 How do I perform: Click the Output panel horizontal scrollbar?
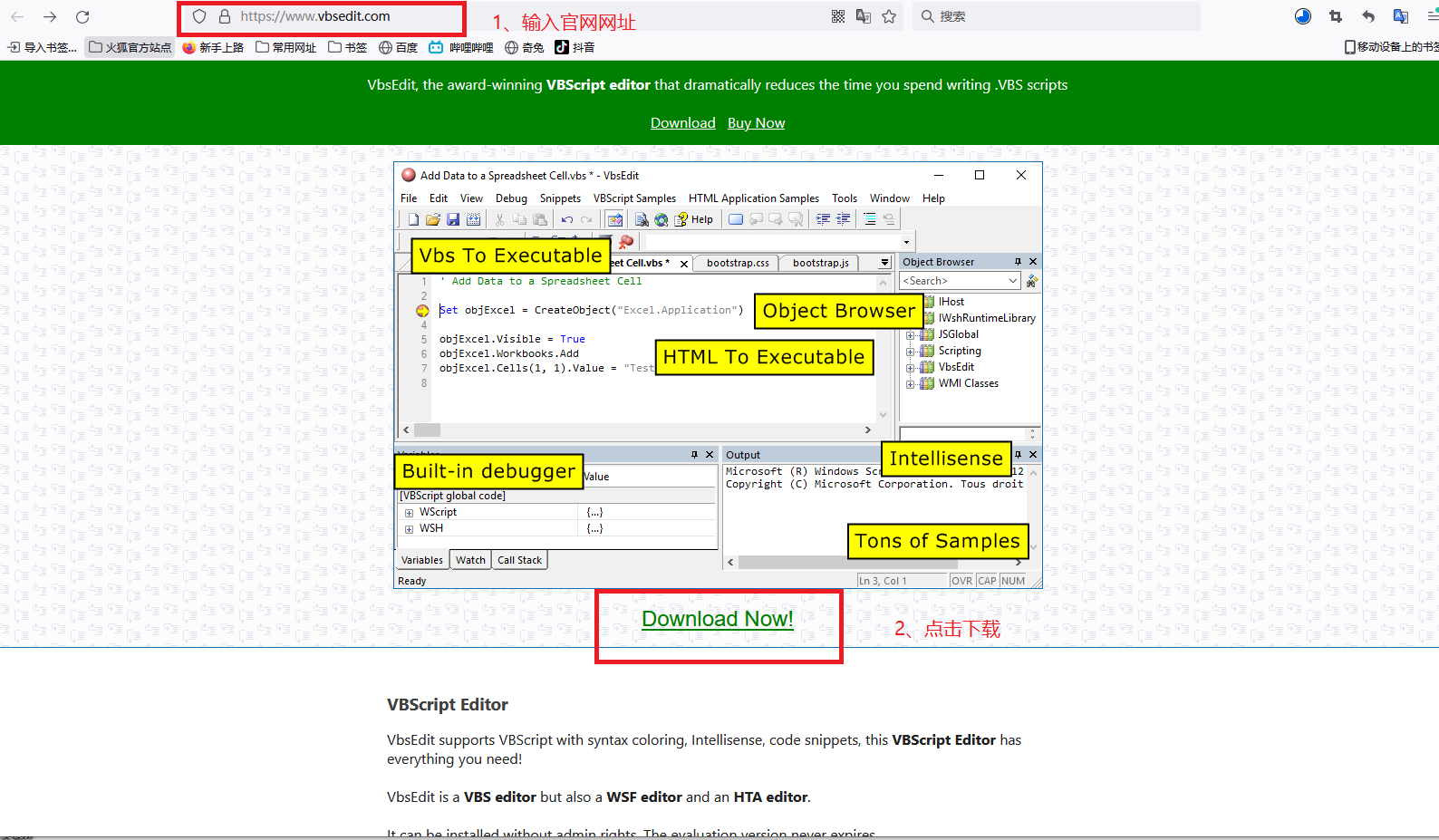point(874,563)
